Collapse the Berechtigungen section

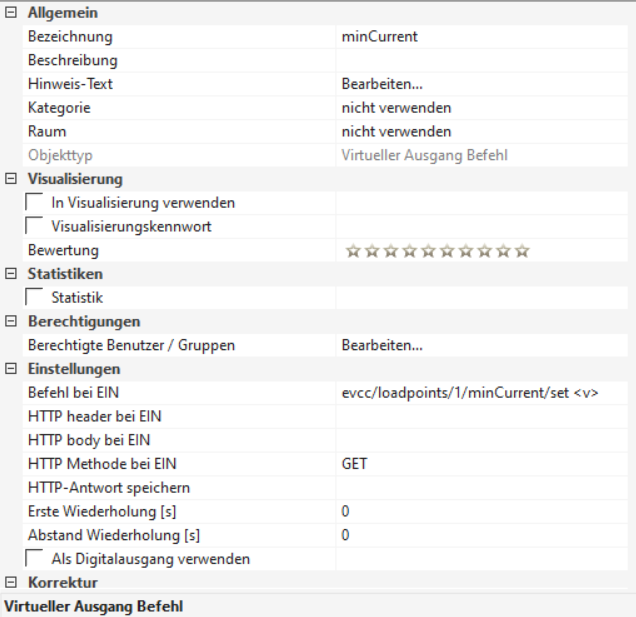pyautogui.click(x=11, y=321)
